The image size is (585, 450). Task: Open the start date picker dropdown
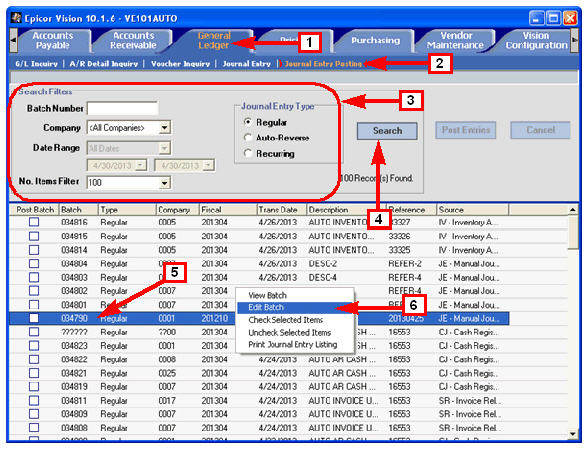(x=141, y=165)
